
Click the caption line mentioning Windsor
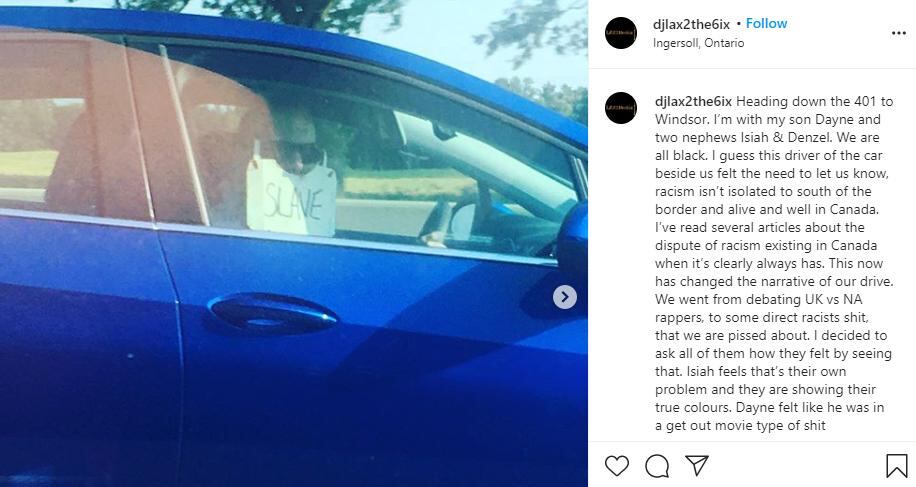pos(768,120)
